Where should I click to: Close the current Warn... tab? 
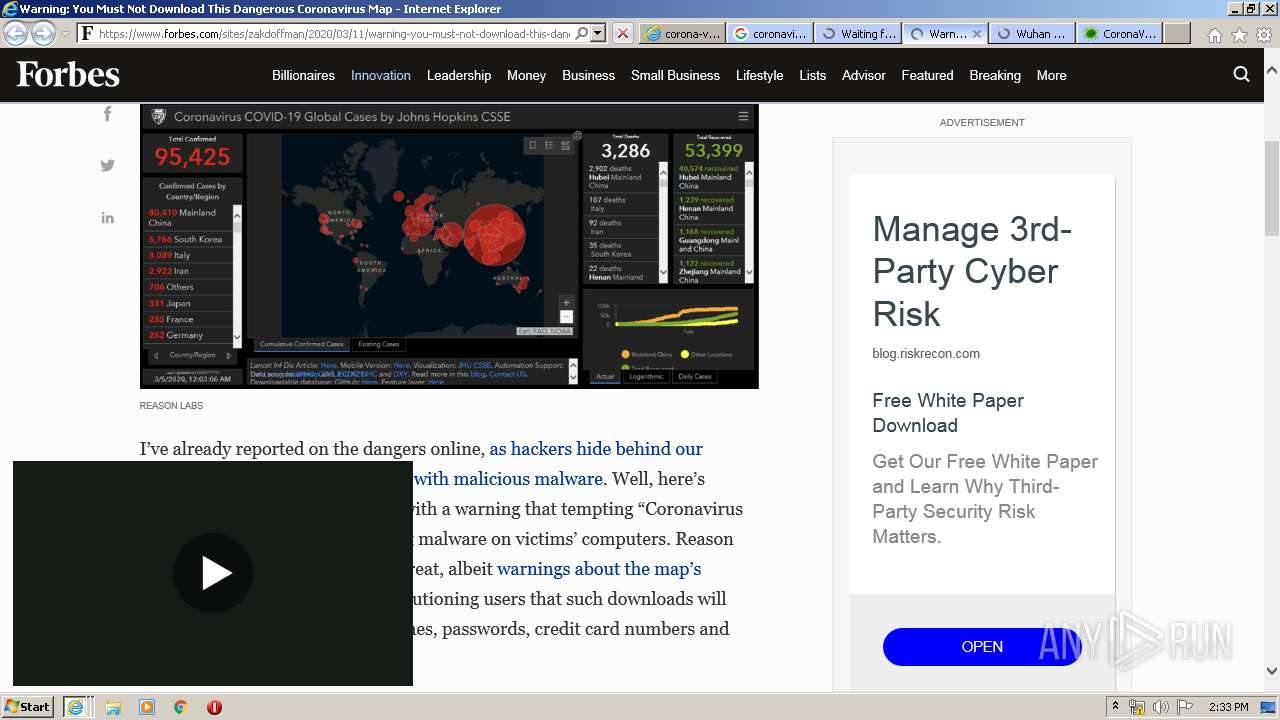click(x=977, y=33)
